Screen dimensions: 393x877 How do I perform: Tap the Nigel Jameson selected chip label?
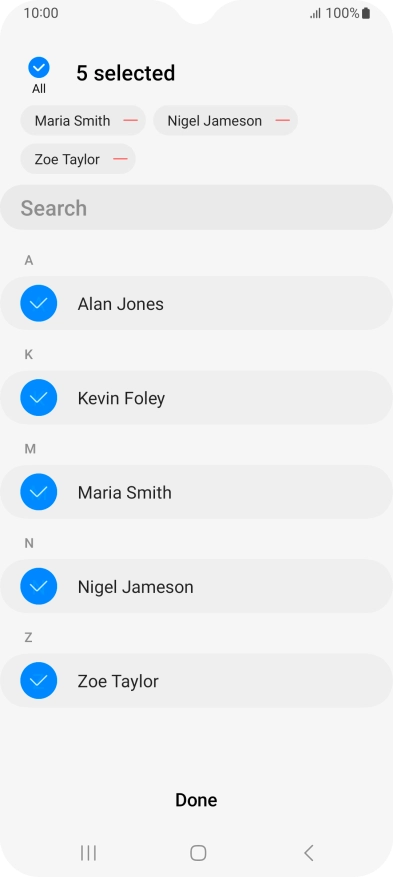pos(215,121)
